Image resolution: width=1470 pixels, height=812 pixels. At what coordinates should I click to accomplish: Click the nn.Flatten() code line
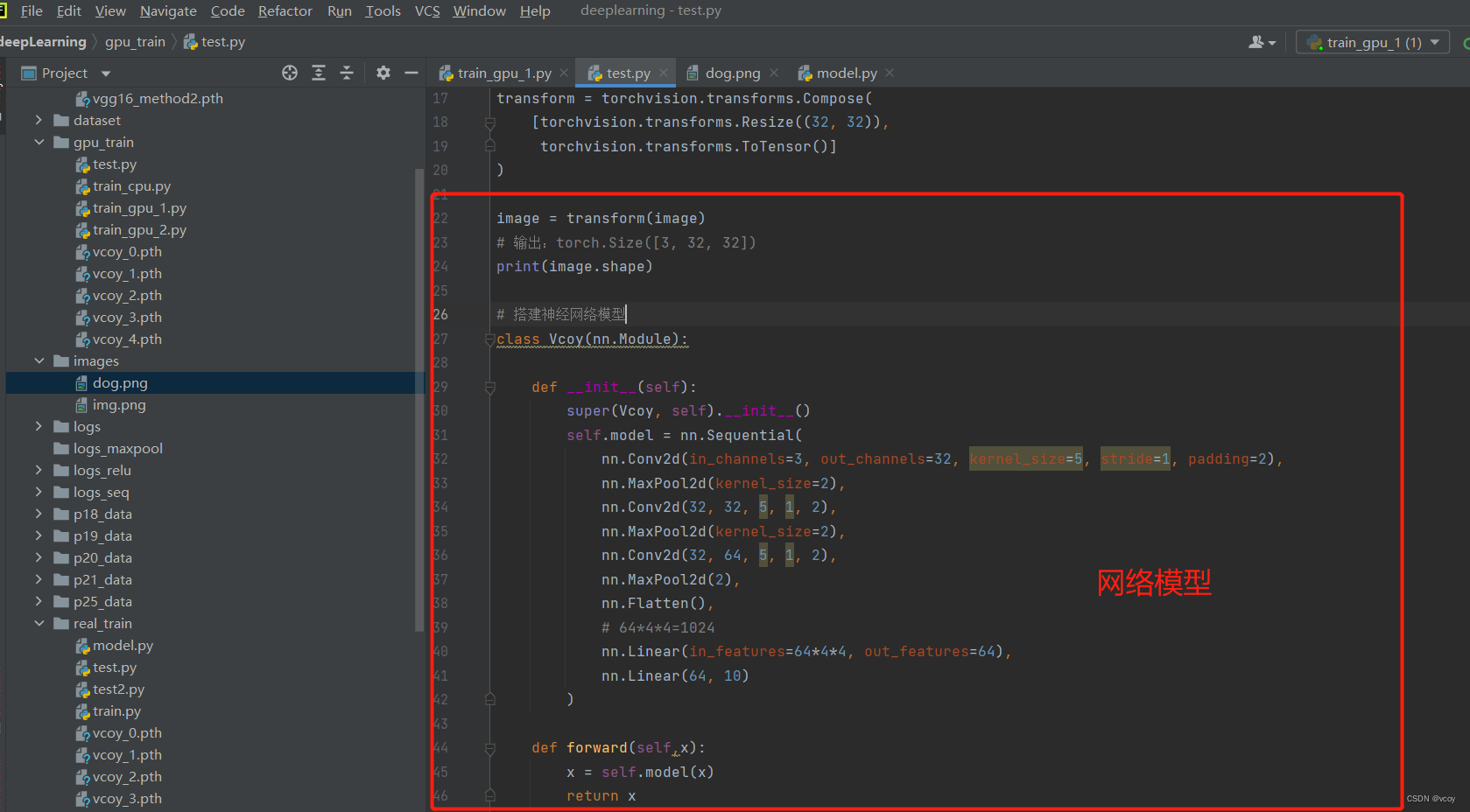[x=658, y=603]
